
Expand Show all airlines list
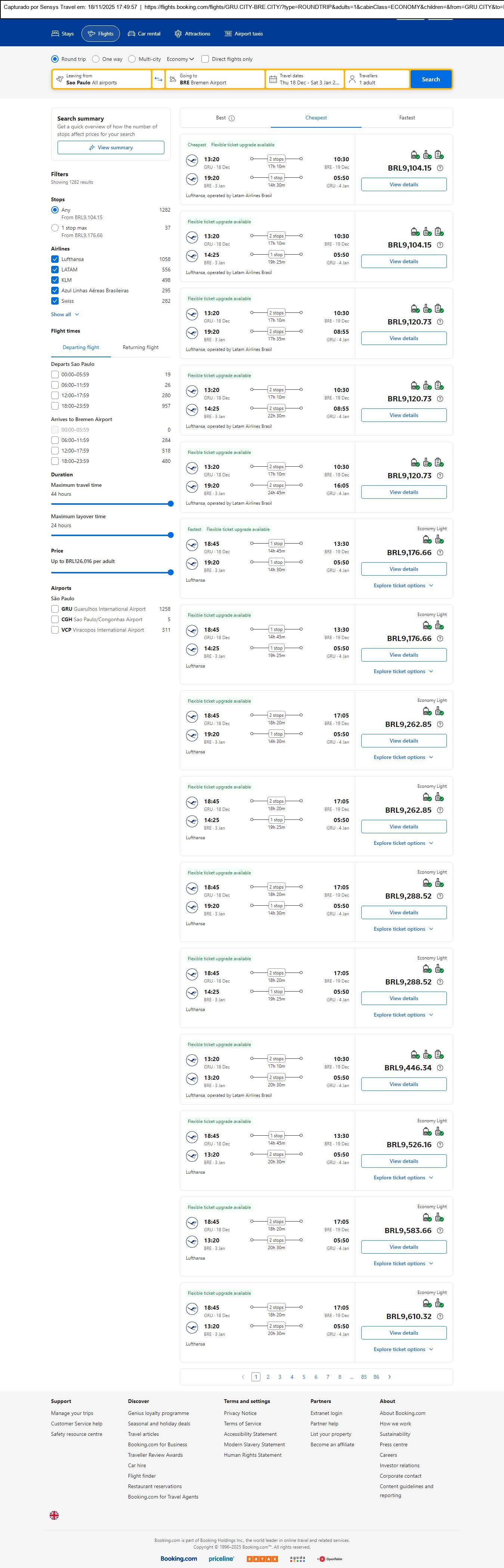pyautogui.click(x=65, y=315)
